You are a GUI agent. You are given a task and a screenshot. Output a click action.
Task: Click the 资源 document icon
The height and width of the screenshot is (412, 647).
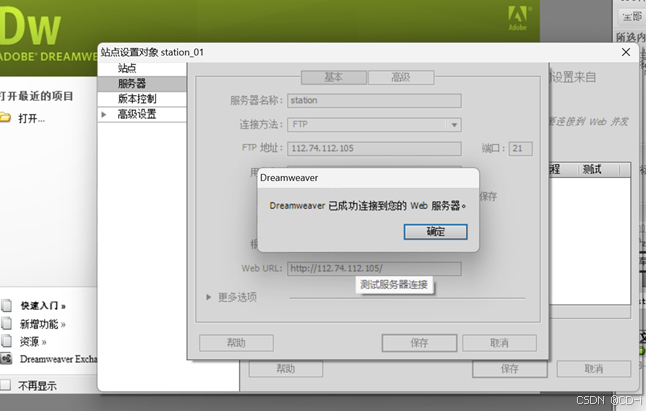6,341
